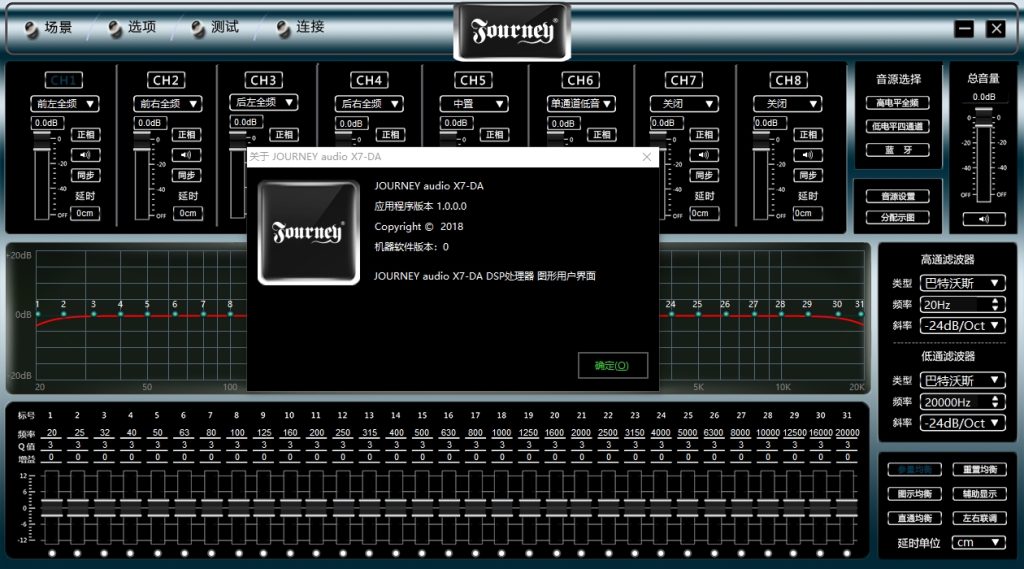This screenshot has width=1024, height=569.
Task: Click the CH1 延时 0cm delay field
Action: tap(86, 213)
